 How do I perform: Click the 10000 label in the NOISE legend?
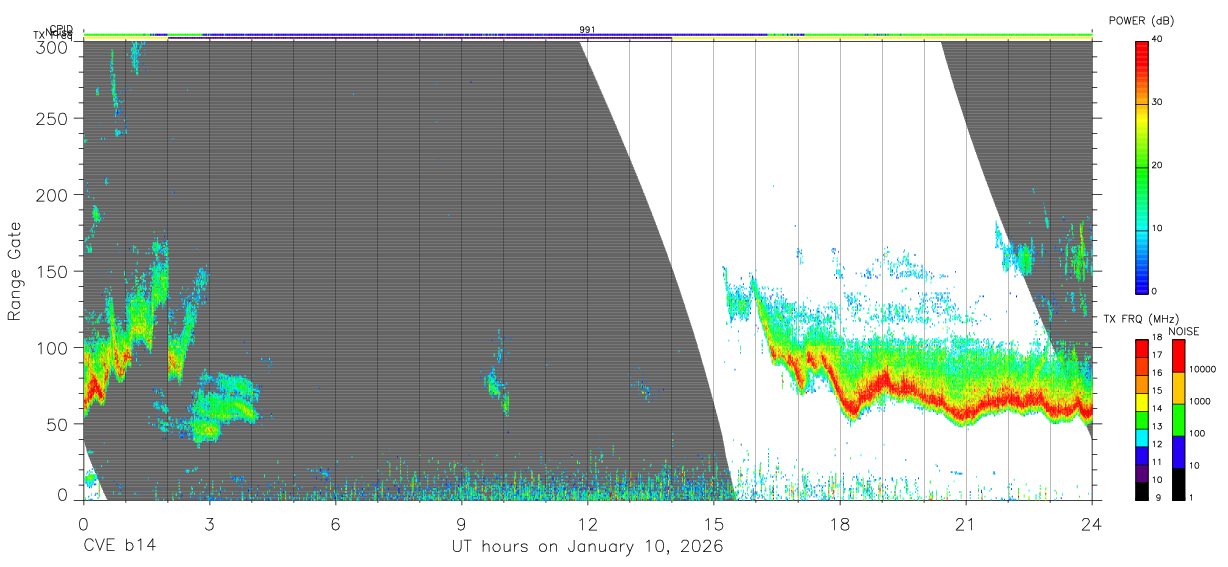(1204, 369)
